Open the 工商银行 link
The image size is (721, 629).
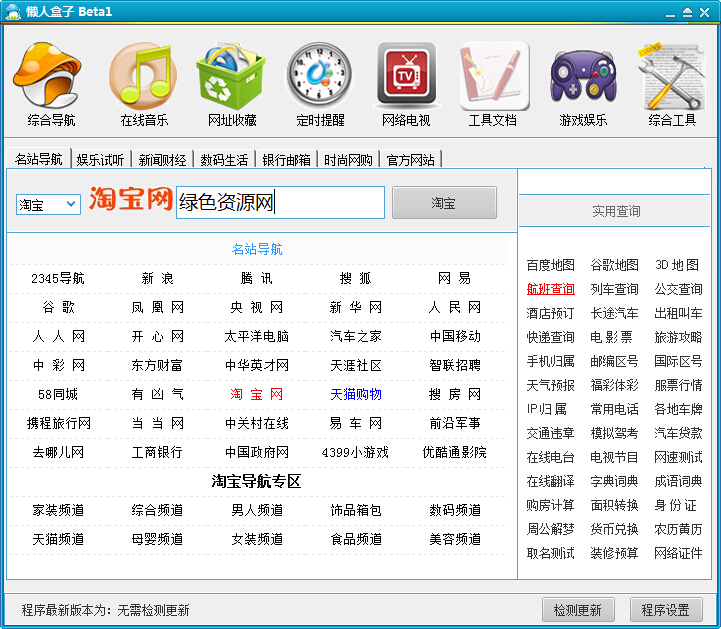pyautogui.click(x=157, y=452)
